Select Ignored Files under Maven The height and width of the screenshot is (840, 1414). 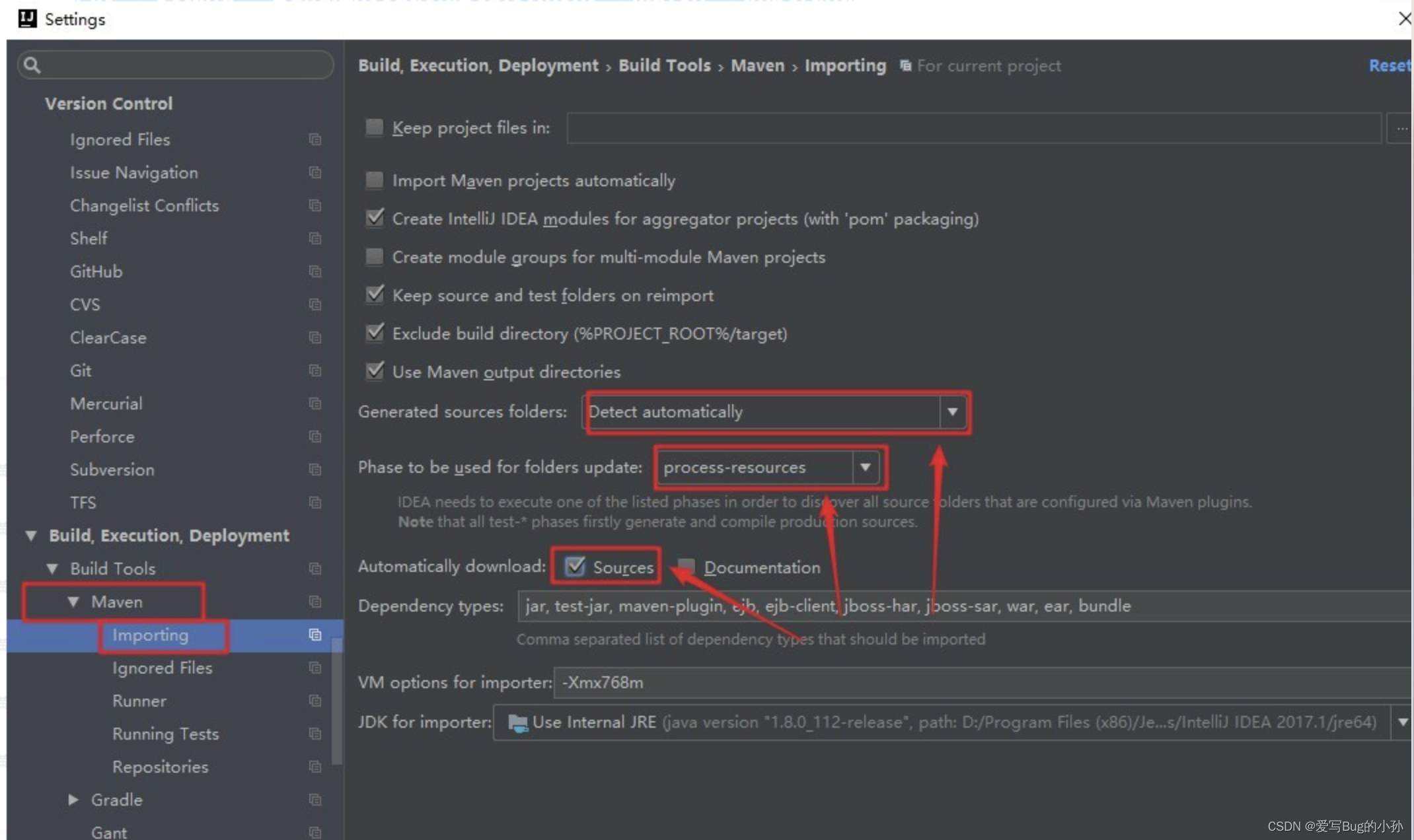coord(162,668)
